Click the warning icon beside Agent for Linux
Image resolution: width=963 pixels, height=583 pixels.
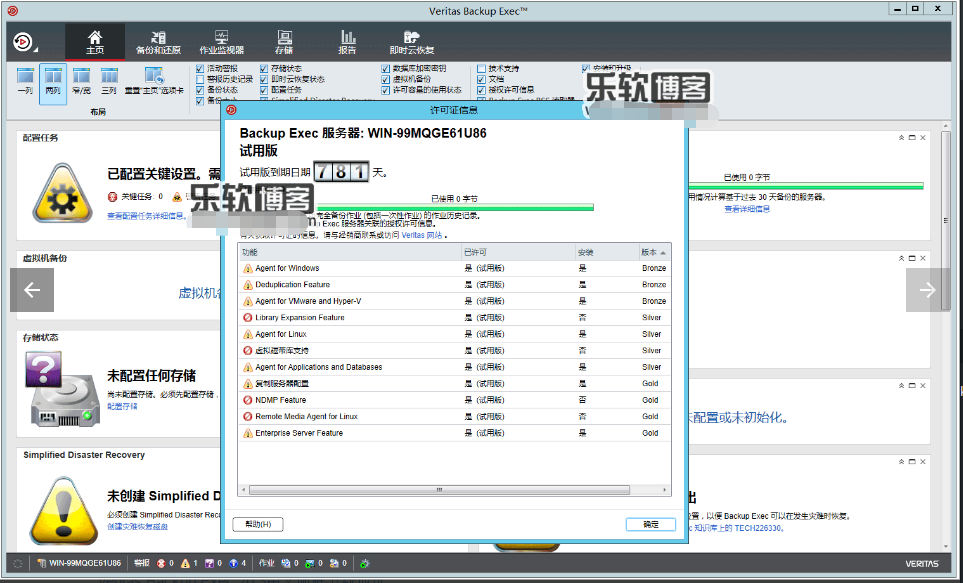(248, 334)
